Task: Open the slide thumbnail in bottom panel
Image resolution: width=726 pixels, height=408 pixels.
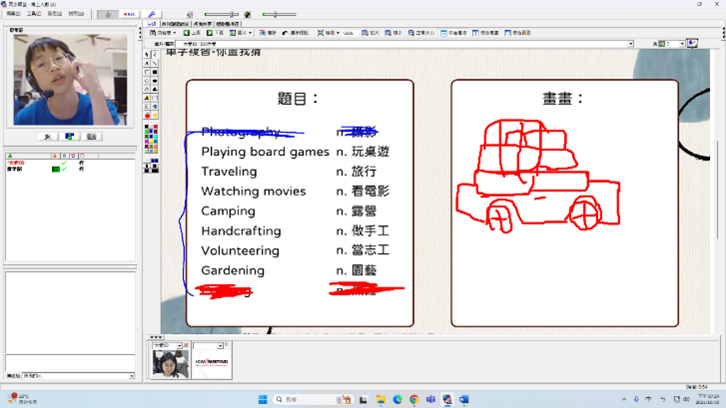Action: (x=211, y=361)
